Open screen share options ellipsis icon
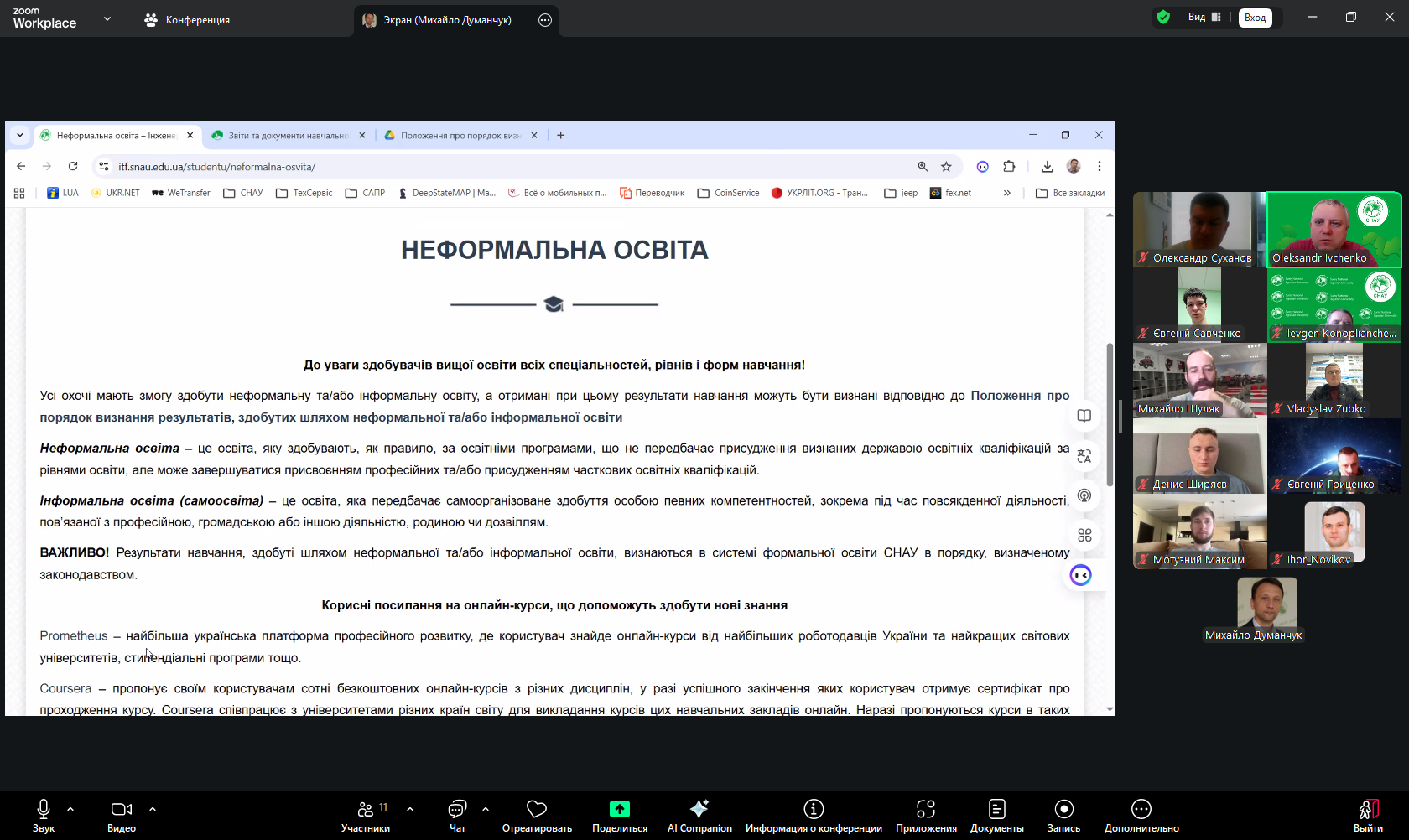 pos(545,20)
